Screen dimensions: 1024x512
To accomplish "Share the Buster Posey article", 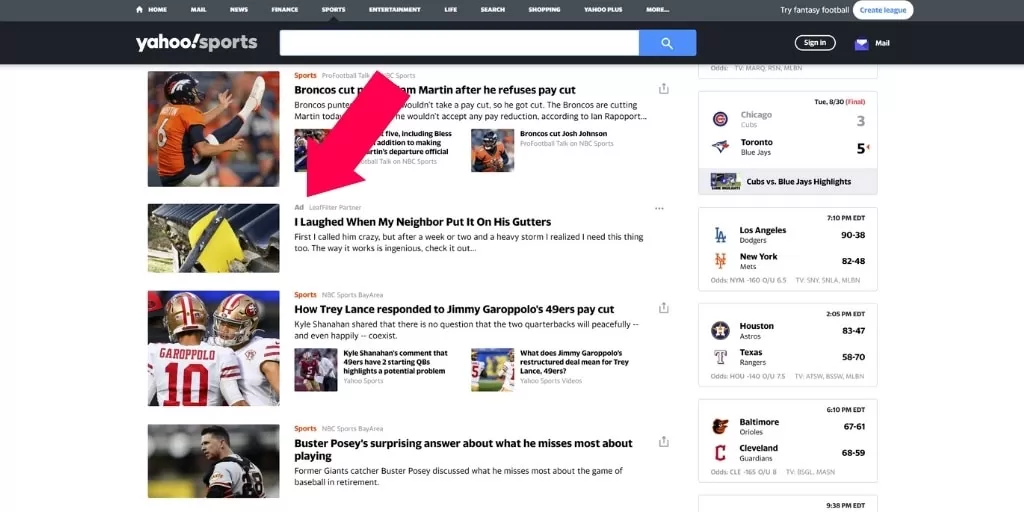I will click(x=664, y=442).
